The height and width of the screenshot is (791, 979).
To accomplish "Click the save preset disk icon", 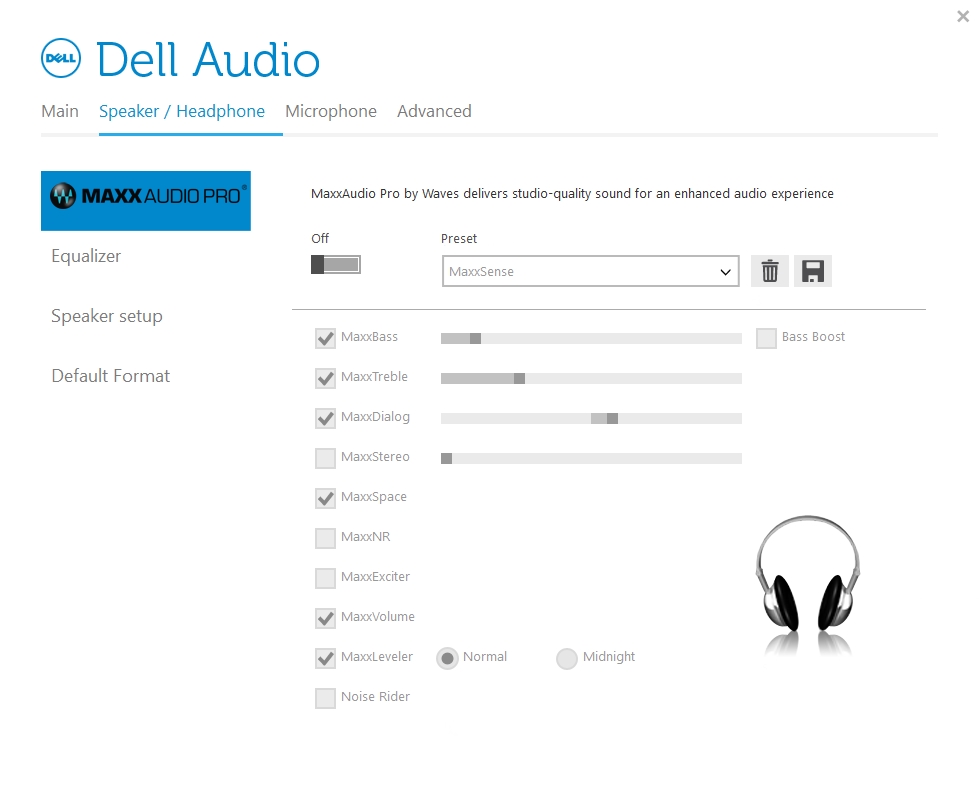I will (x=812, y=270).
